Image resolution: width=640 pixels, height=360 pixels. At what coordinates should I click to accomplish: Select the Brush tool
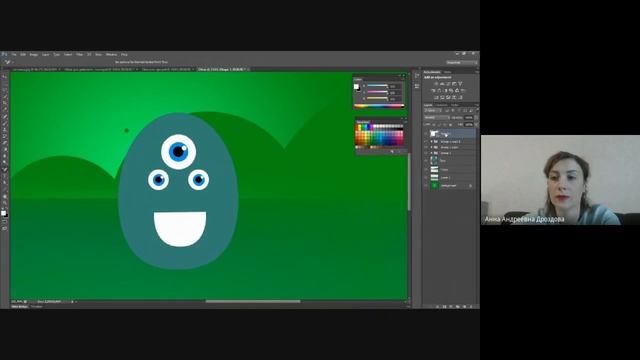click(4, 122)
